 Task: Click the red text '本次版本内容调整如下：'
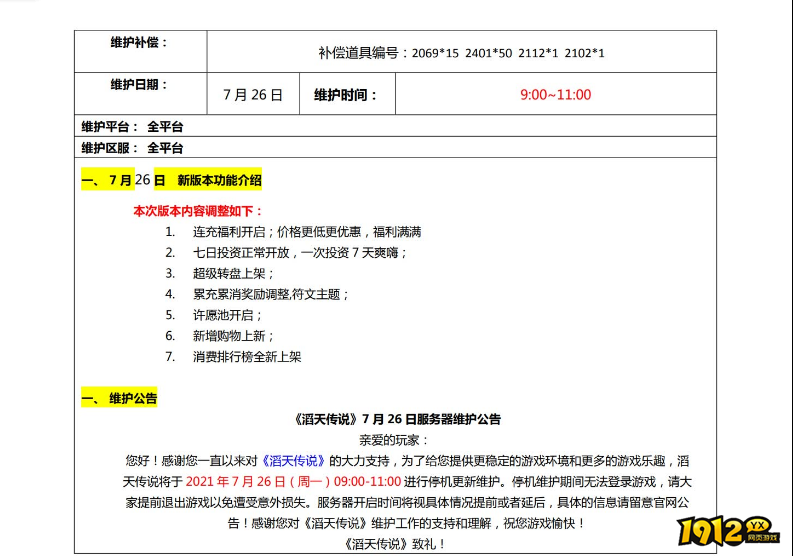click(198, 211)
